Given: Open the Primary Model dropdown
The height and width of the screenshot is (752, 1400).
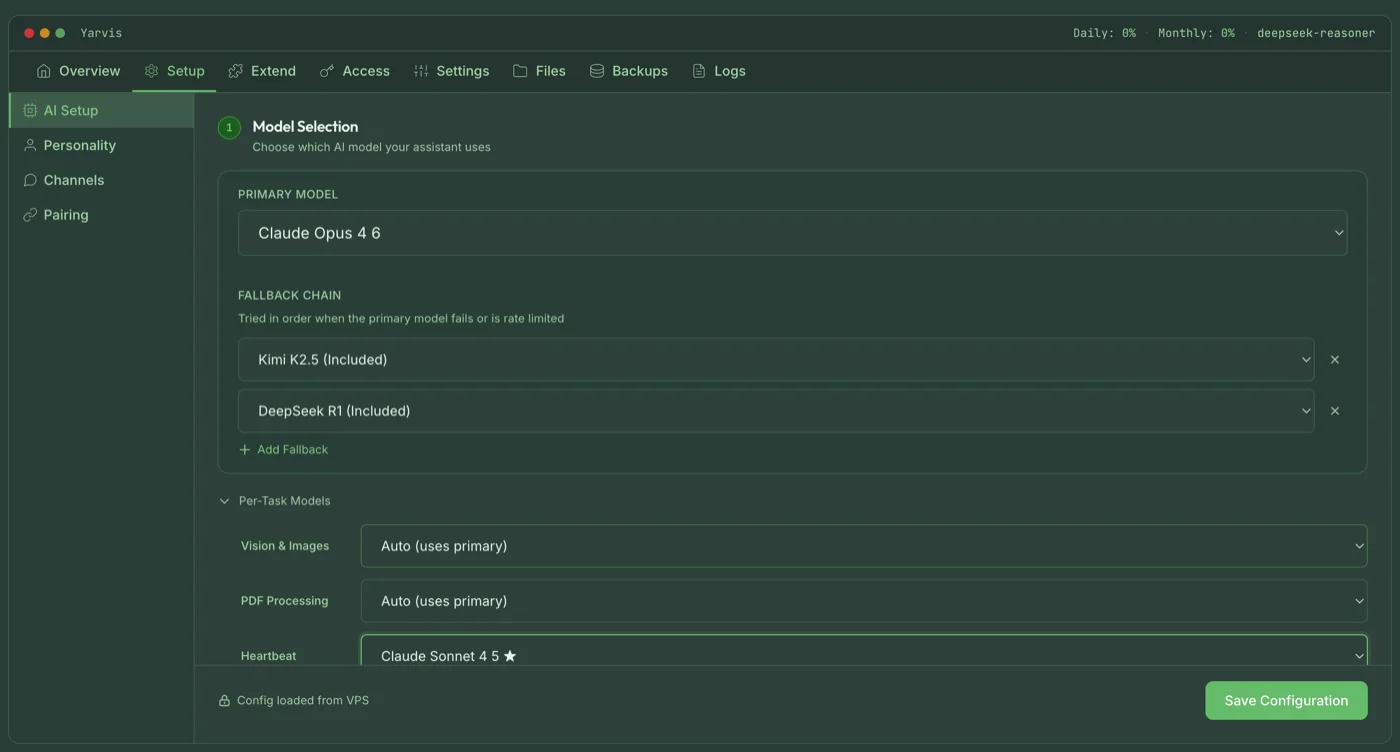Looking at the screenshot, I should (792, 233).
